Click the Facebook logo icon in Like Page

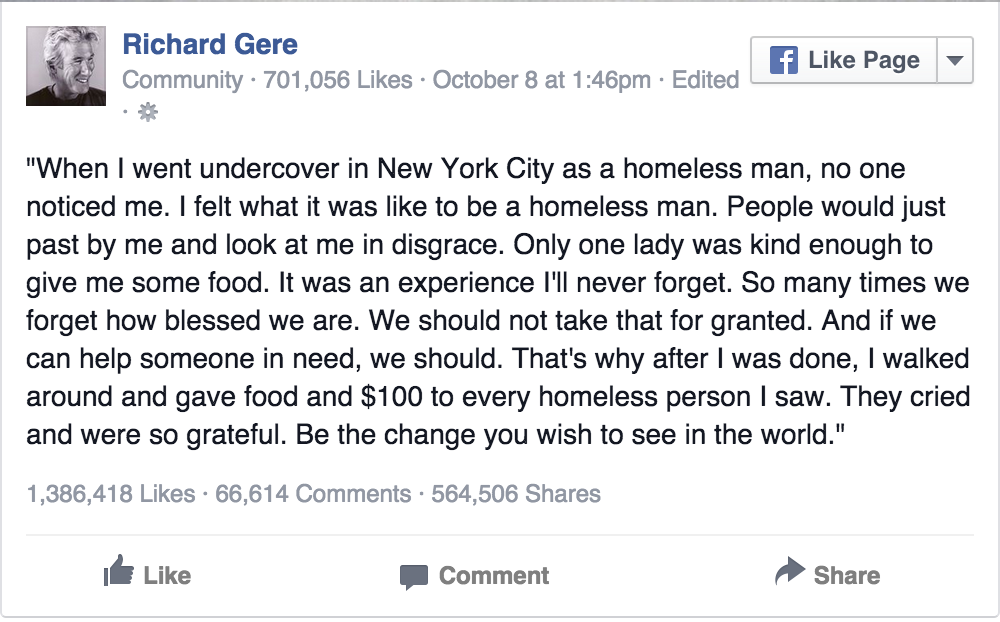[784, 60]
